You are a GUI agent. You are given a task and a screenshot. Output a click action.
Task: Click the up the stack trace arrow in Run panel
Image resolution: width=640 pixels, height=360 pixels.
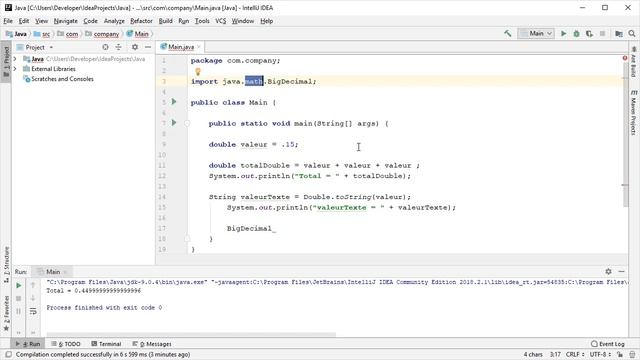click(33, 285)
